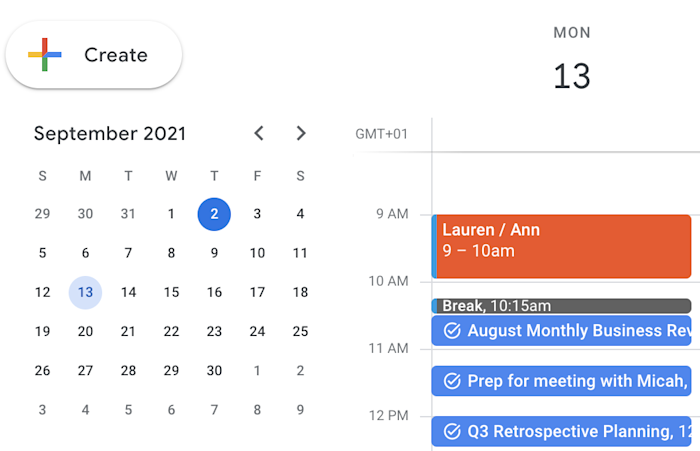Select September 2 highlighted today in mini calendar

(x=214, y=214)
